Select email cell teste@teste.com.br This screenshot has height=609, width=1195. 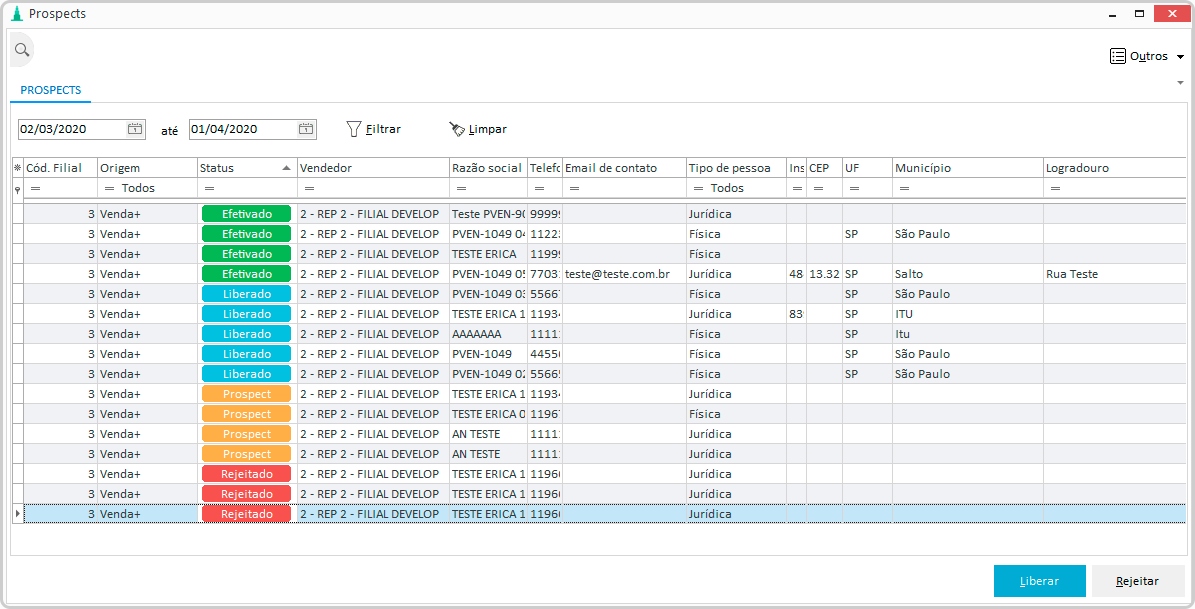click(x=624, y=274)
